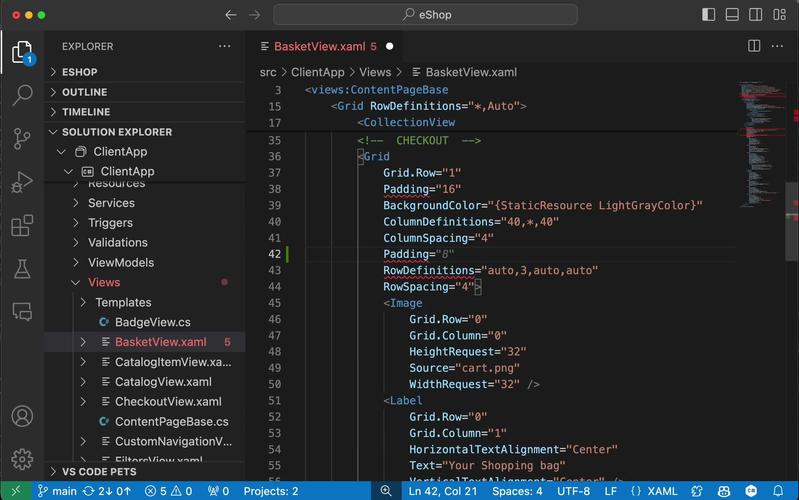Click the ClientApp breadcrumb
799x500 pixels.
point(317,72)
